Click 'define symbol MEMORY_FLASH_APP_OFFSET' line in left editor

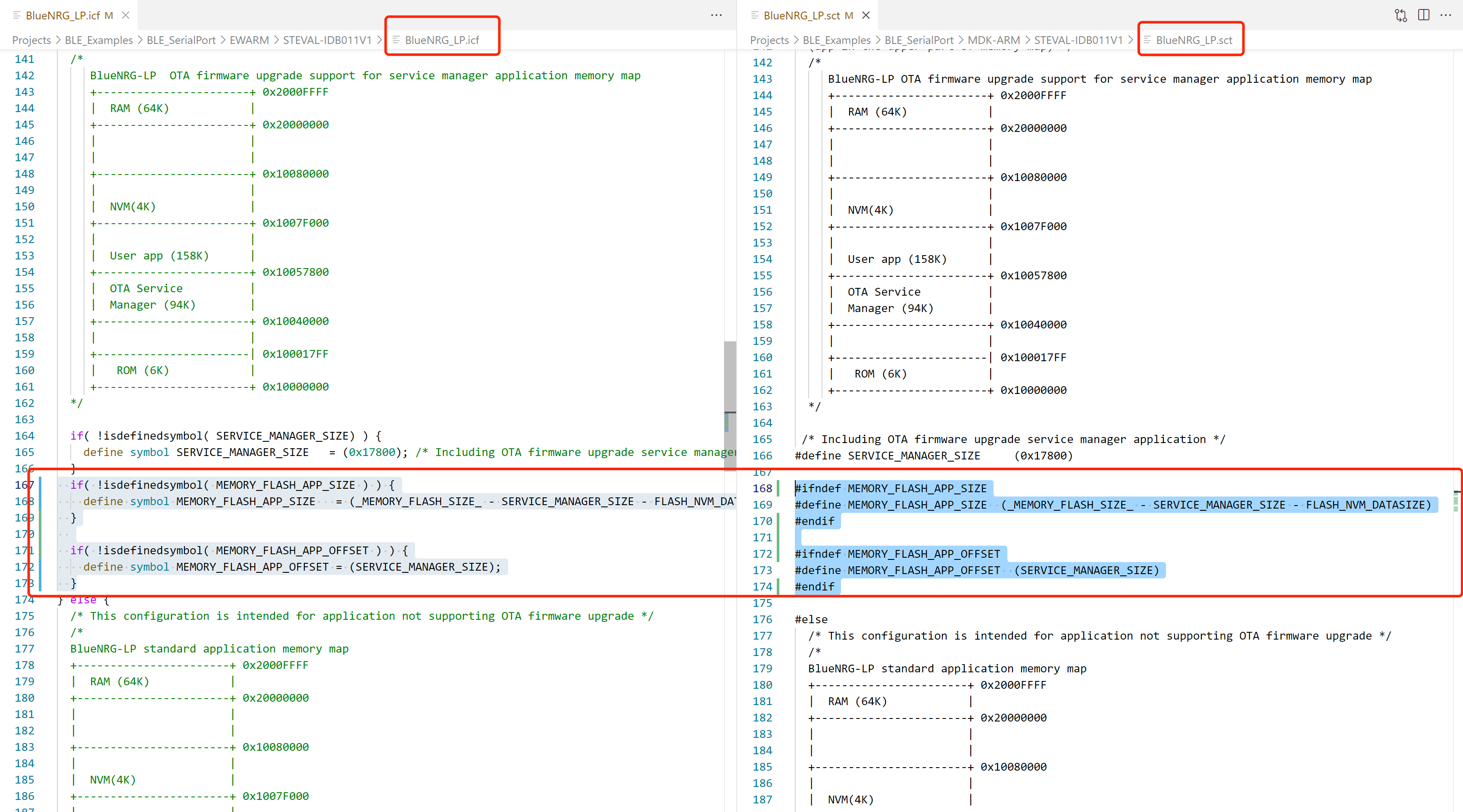click(292, 567)
